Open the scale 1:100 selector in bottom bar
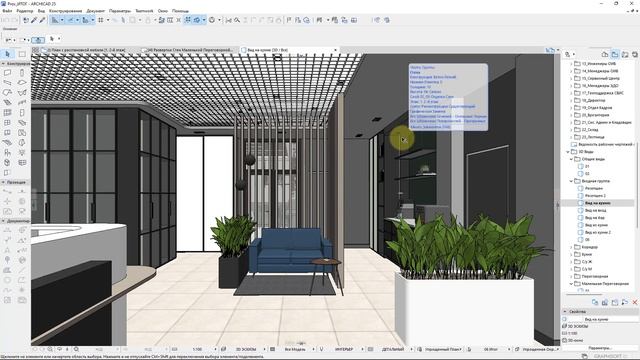640x360 pixels. [x=198, y=349]
